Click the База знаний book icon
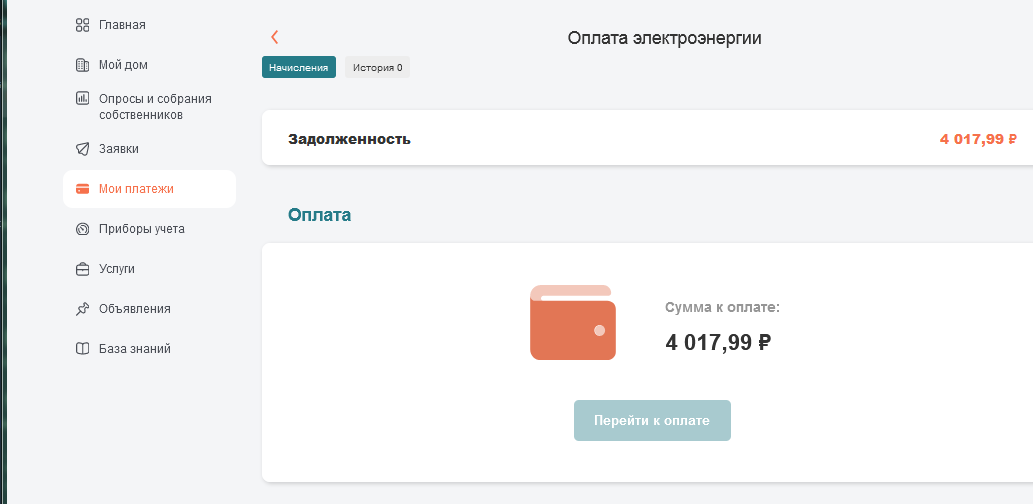This screenshot has width=1033, height=504. (82, 349)
